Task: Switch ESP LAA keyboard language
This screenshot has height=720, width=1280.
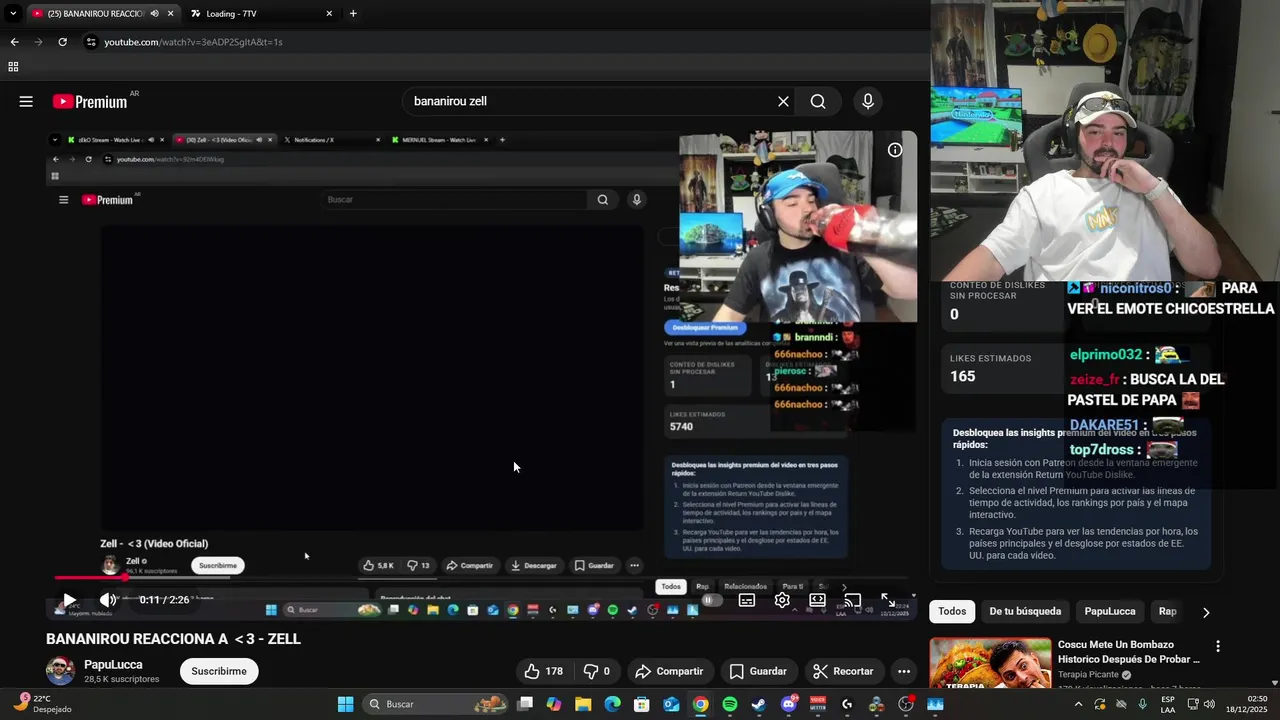Action: point(1168,704)
